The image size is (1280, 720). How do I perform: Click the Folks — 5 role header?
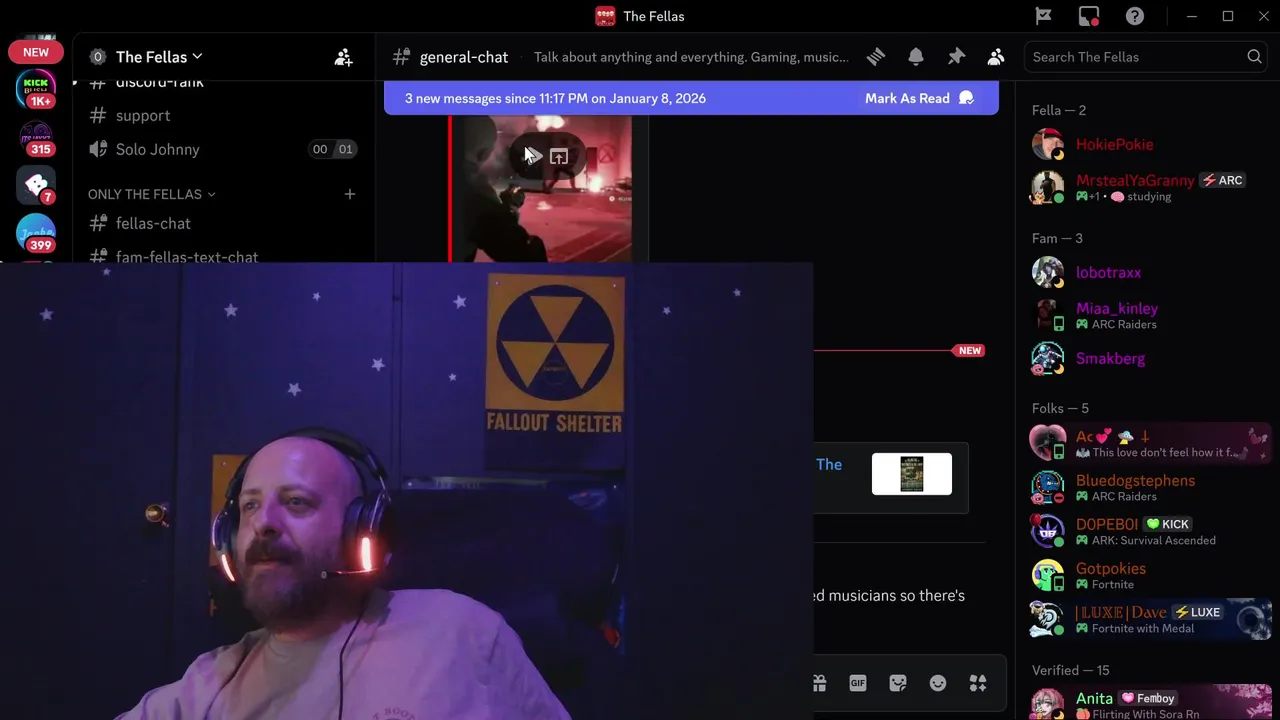1060,408
